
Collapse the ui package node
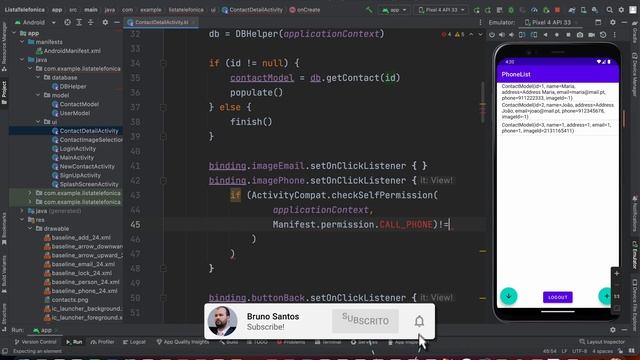(38, 122)
